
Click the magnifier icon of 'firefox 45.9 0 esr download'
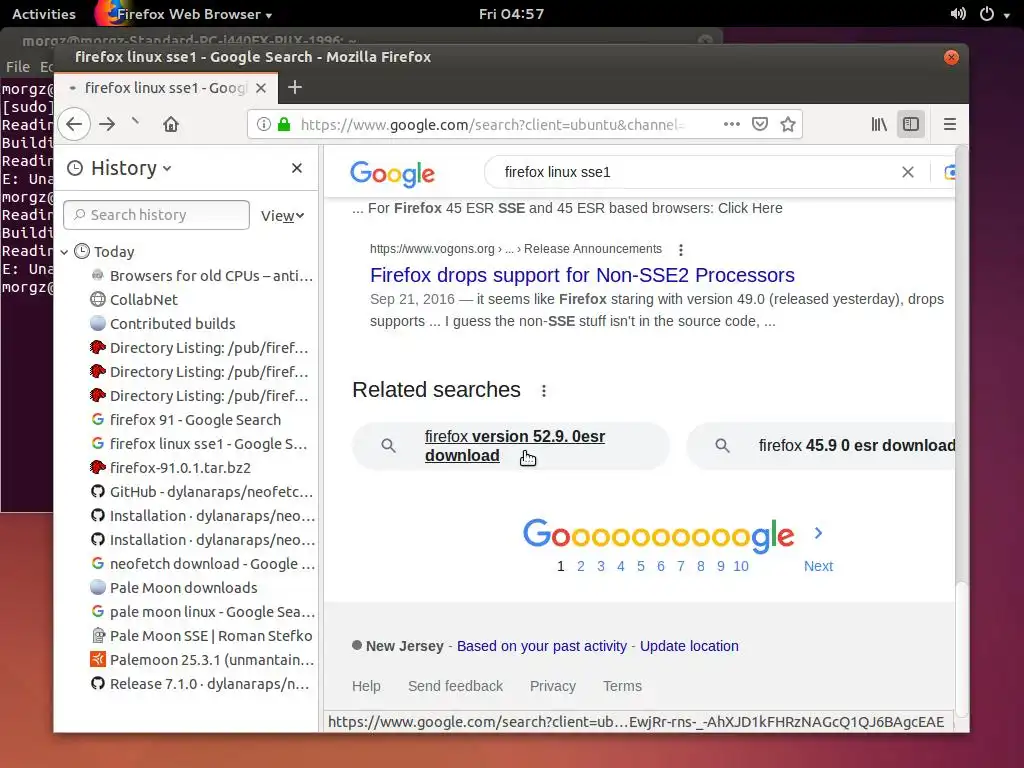coord(722,445)
